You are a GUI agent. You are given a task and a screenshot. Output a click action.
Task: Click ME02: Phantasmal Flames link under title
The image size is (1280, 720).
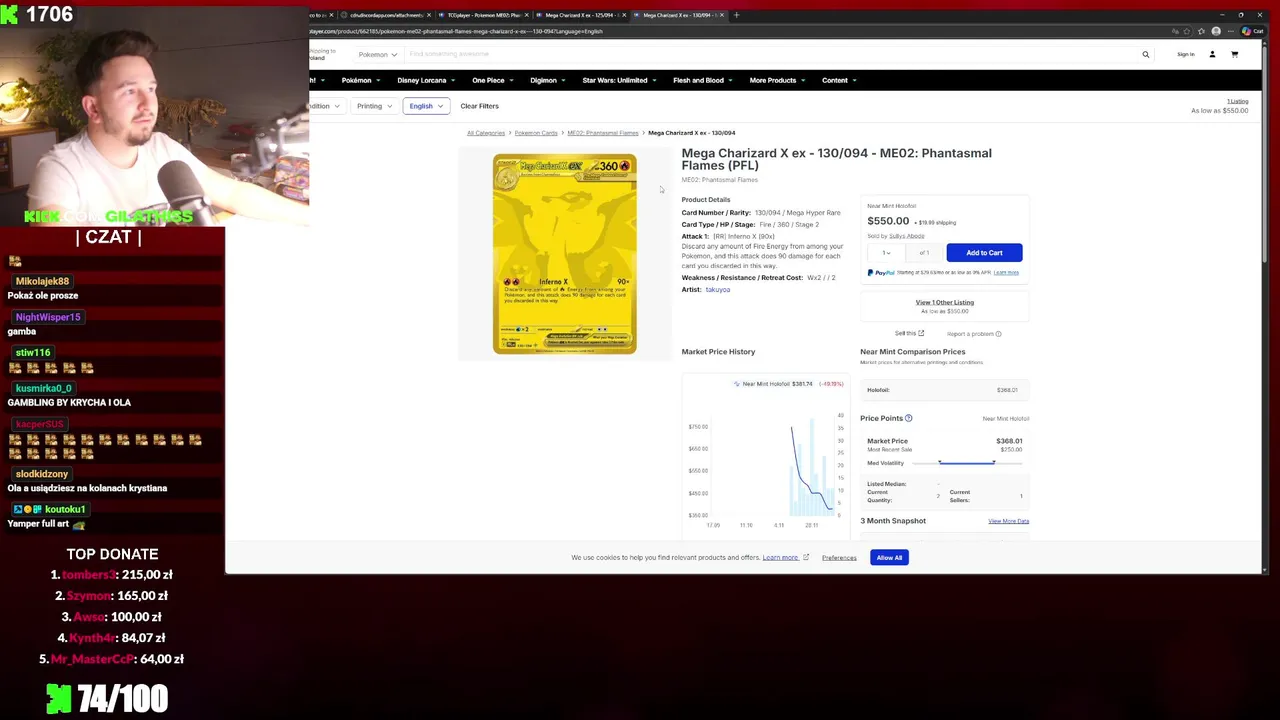719,180
